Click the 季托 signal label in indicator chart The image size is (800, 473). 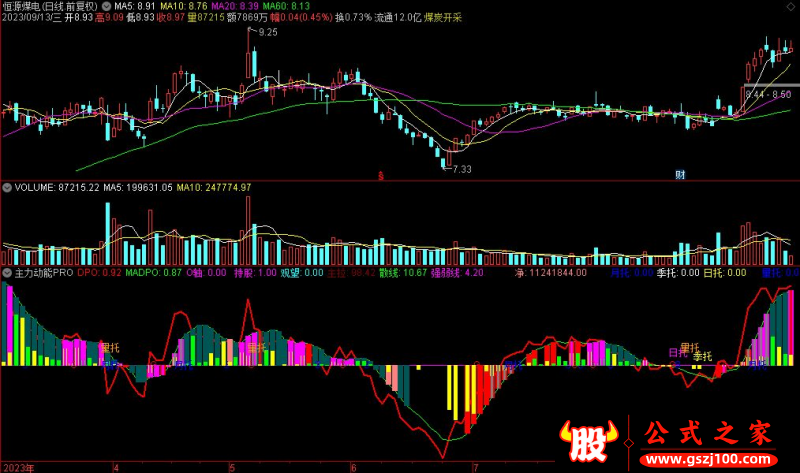pyautogui.click(x=703, y=356)
